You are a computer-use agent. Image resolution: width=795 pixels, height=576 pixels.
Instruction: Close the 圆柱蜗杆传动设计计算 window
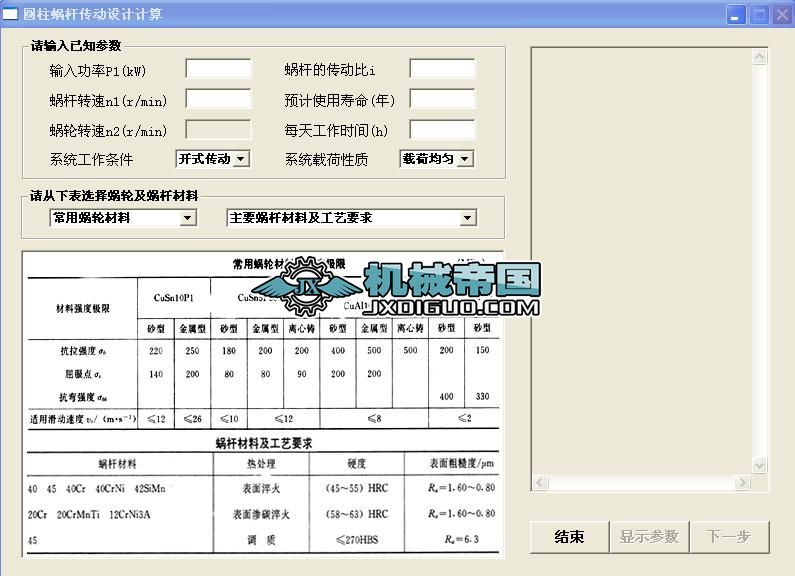[782, 15]
